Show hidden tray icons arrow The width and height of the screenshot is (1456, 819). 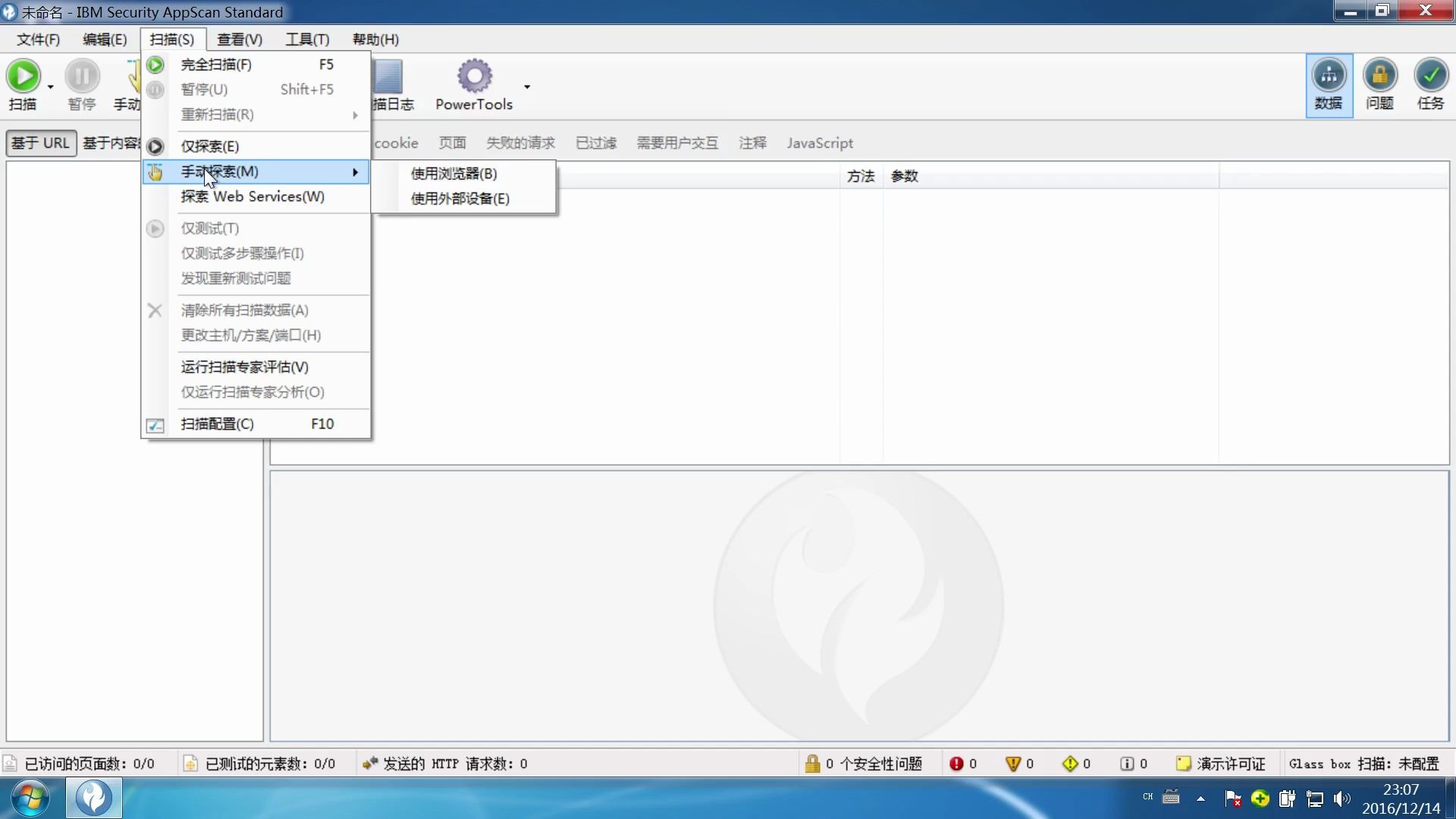coord(1200,799)
